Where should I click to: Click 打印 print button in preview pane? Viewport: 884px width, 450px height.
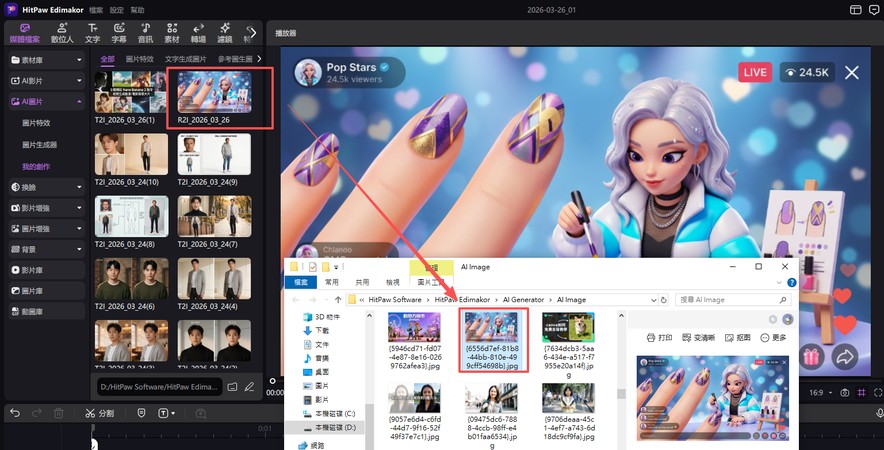[659, 338]
